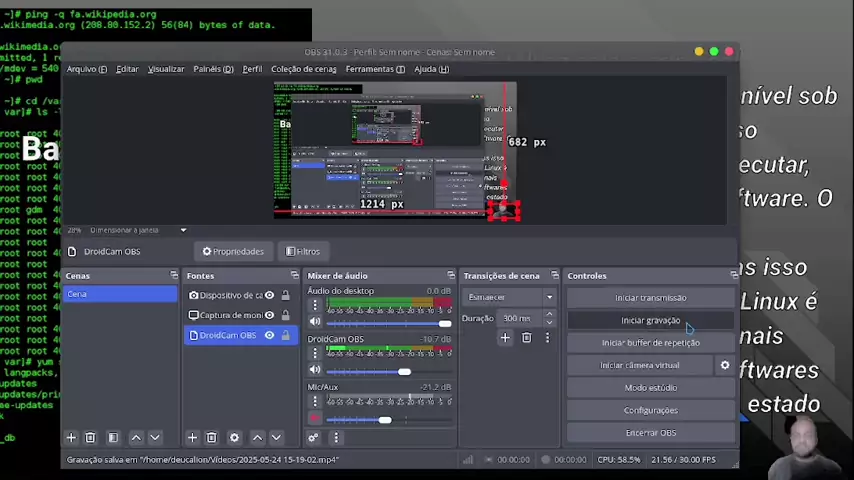854x480 pixels.
Task: Open Perfil menu
Action: (x=252, y=69)
